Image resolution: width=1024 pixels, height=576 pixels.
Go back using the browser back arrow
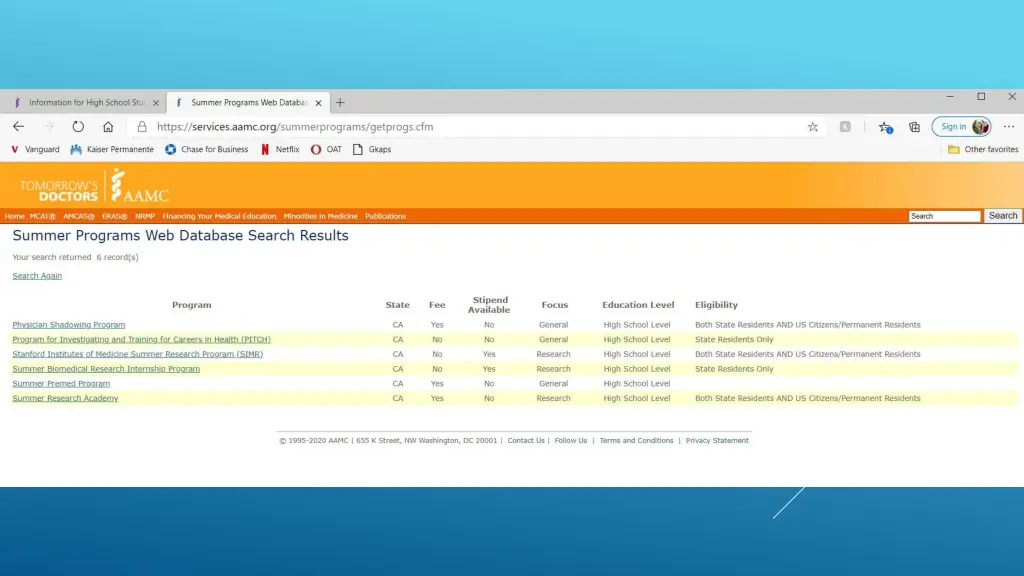18,127
